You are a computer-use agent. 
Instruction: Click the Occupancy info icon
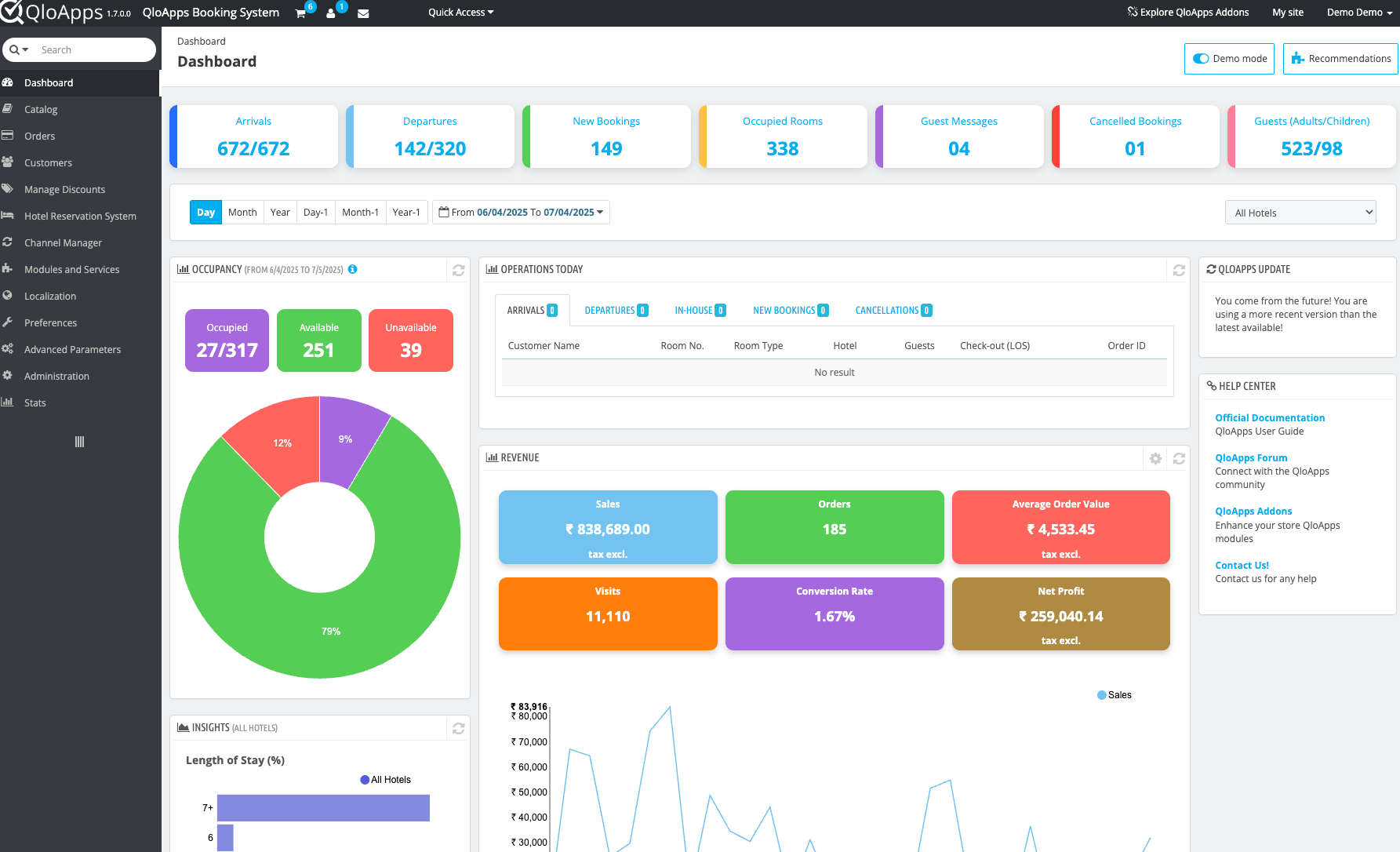(x=353, y=269)
